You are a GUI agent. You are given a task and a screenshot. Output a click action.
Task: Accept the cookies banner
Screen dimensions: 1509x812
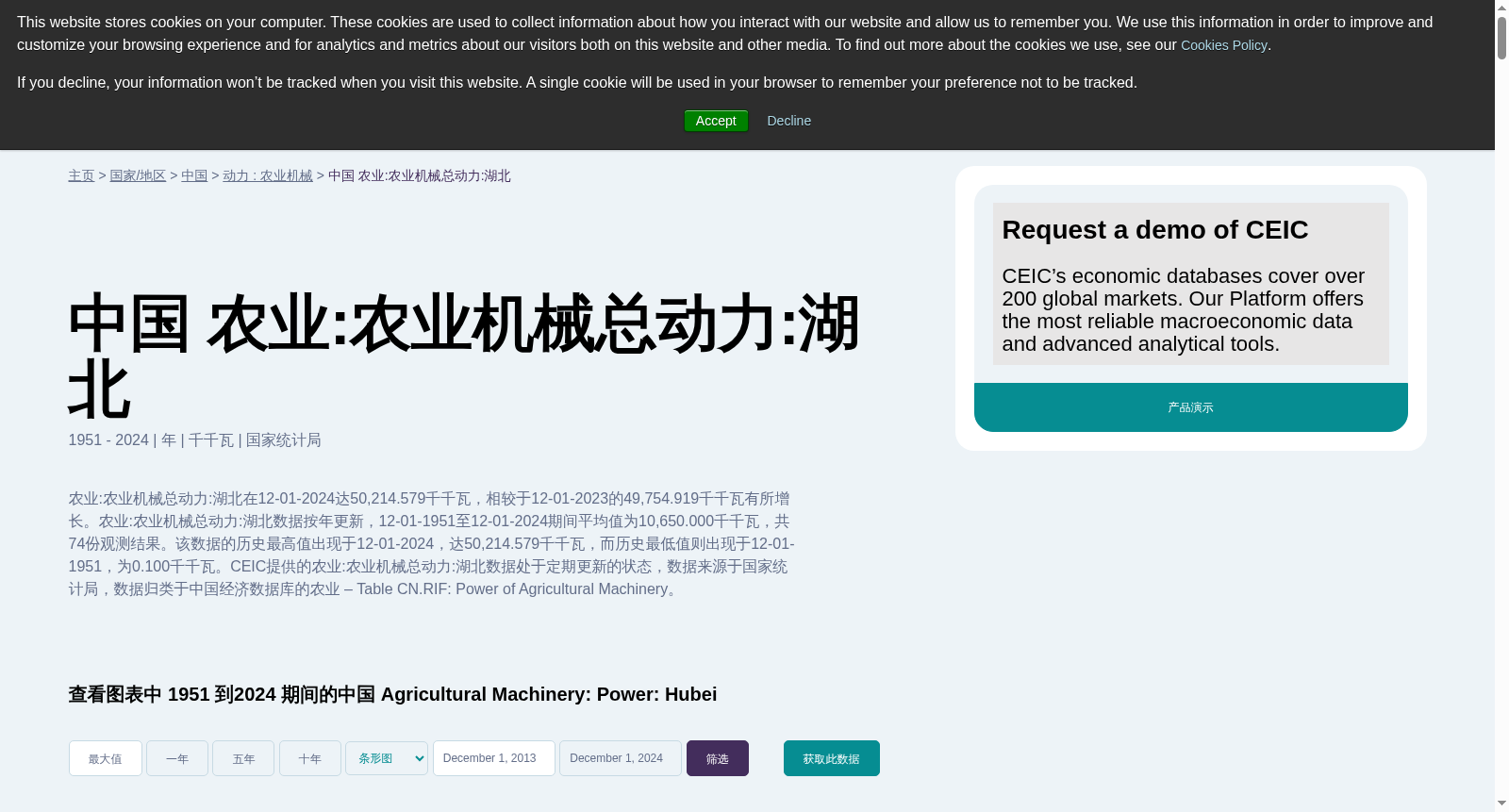716,121
